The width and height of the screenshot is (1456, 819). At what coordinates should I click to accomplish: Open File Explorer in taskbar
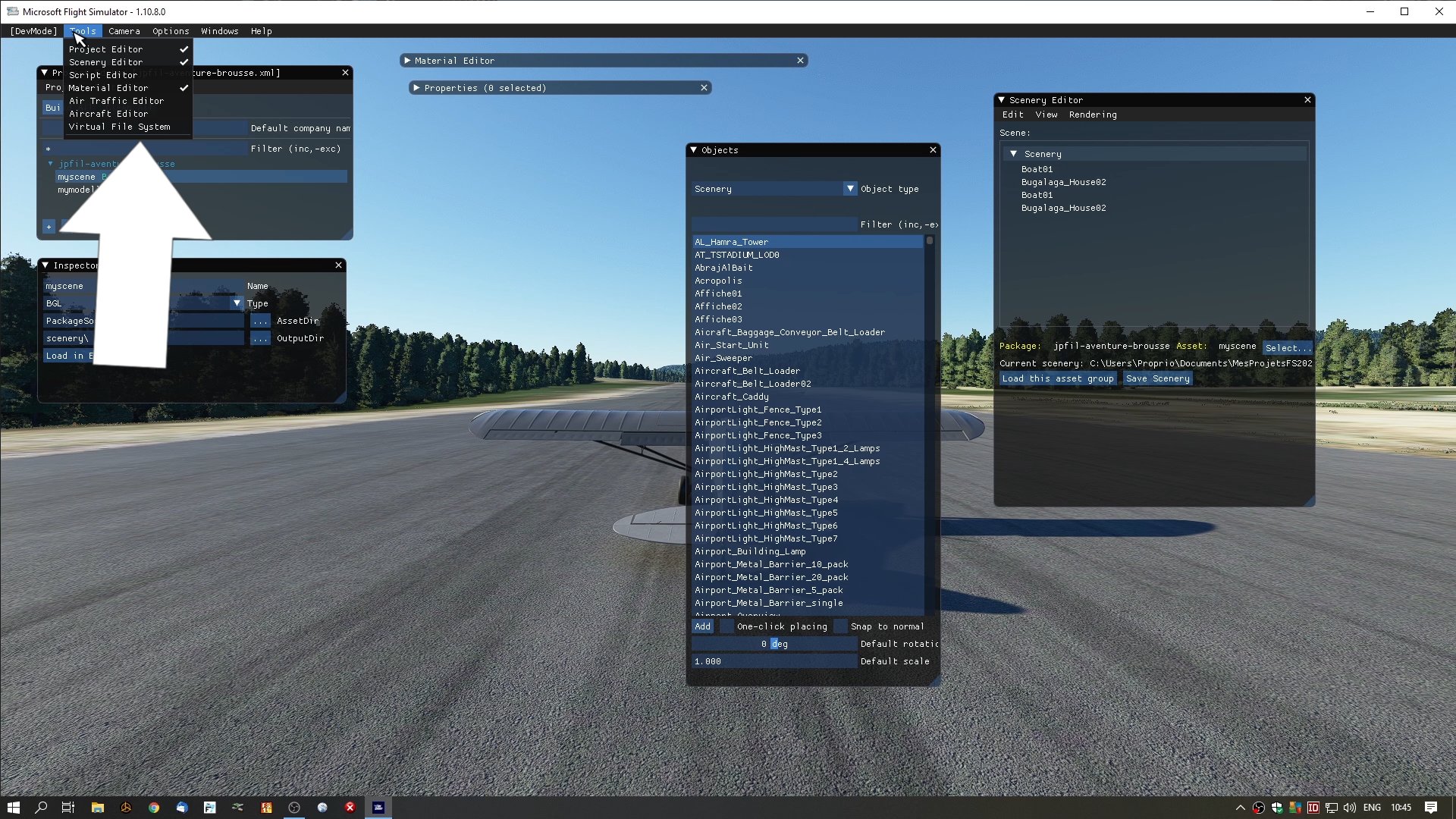pyautogui.click(x=97, y=808)
